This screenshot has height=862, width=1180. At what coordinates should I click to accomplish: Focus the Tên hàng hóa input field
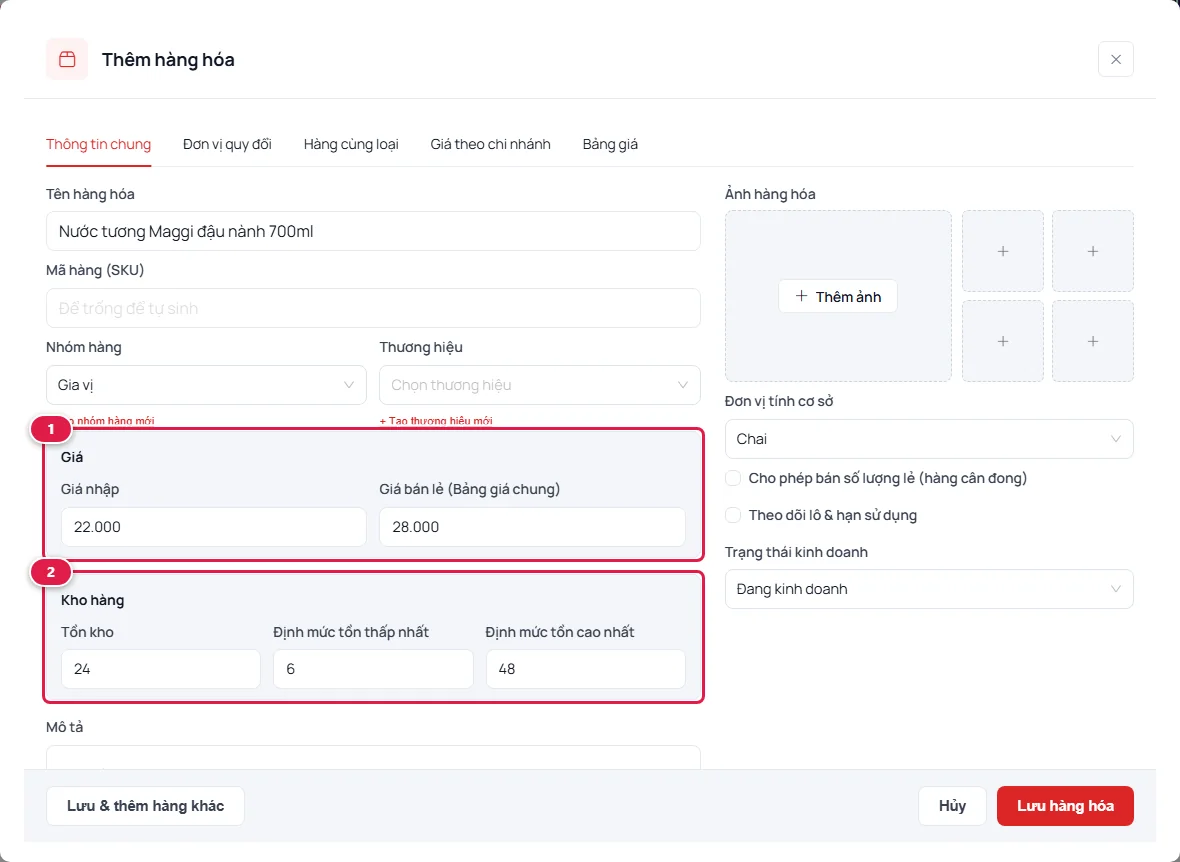tap(373, 231)
